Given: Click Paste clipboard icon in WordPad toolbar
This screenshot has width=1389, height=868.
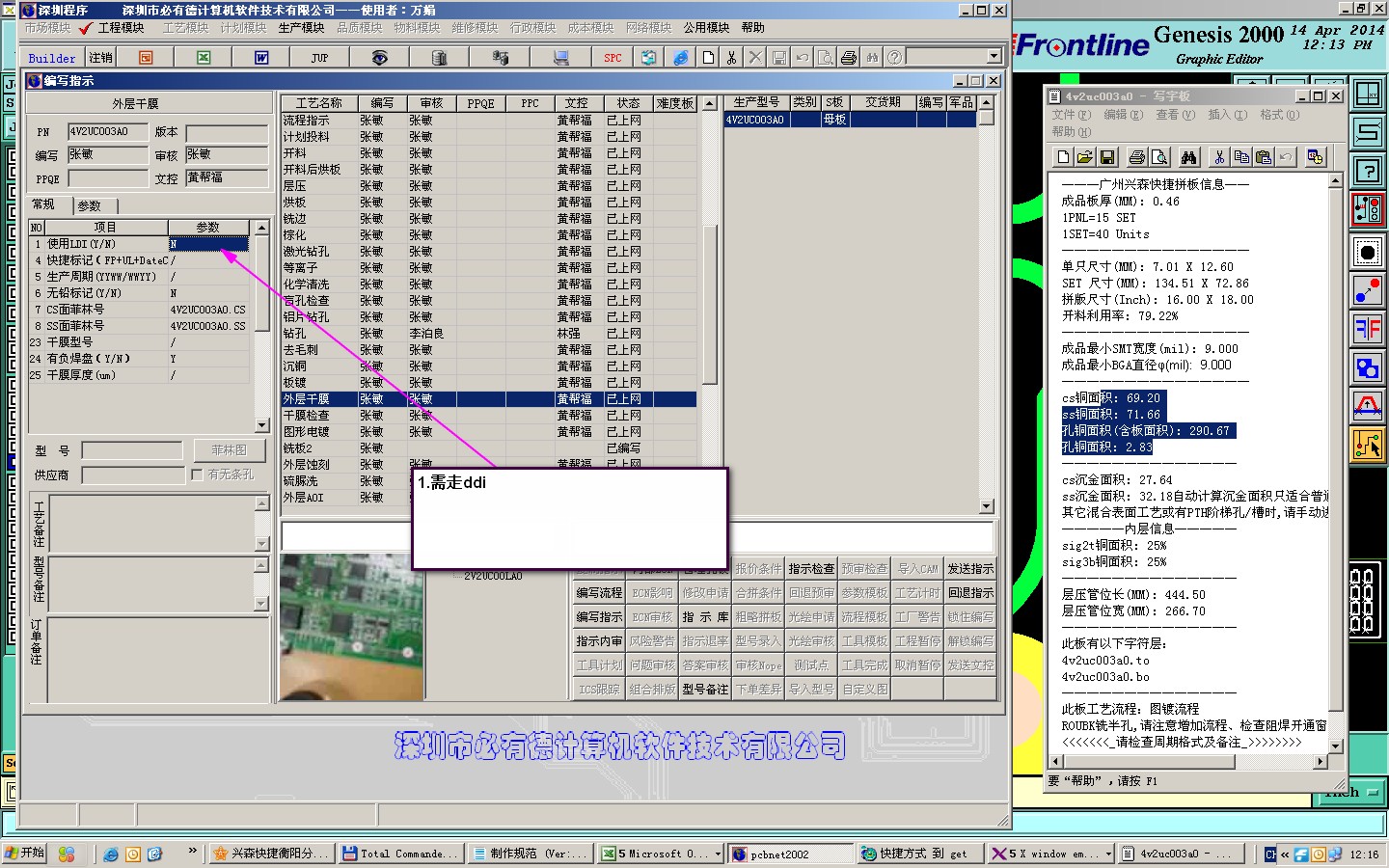Looking at the screenshot, I should pos(1264,156).
